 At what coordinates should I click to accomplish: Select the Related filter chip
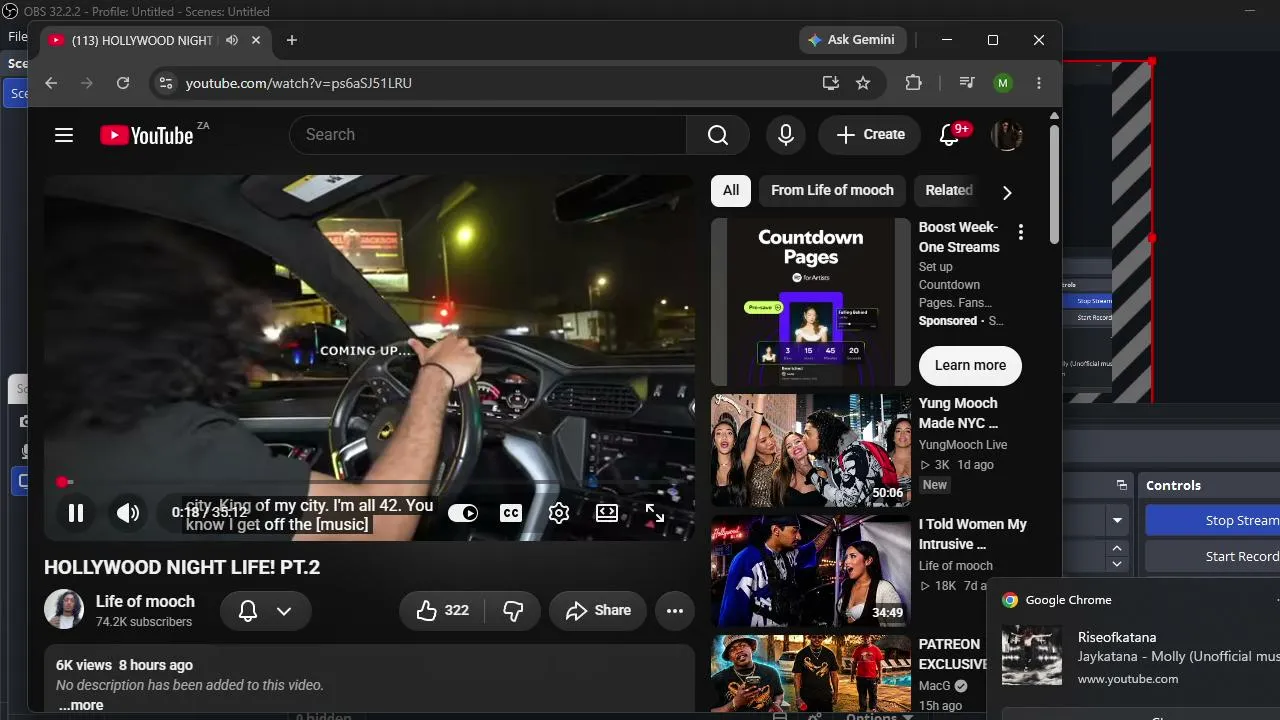949,190
